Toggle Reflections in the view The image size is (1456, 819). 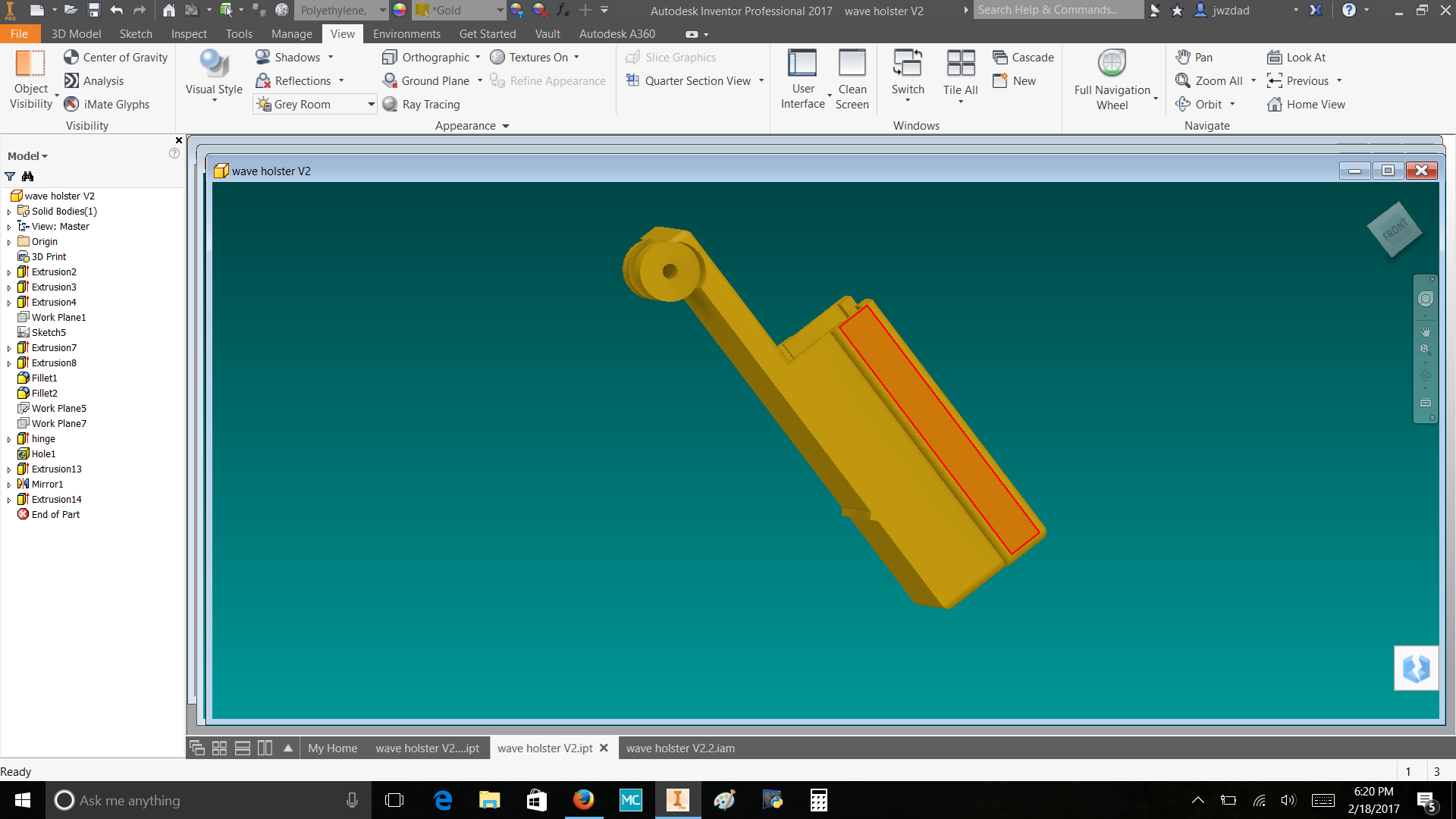pyautogui.click(x=293, y=81)
